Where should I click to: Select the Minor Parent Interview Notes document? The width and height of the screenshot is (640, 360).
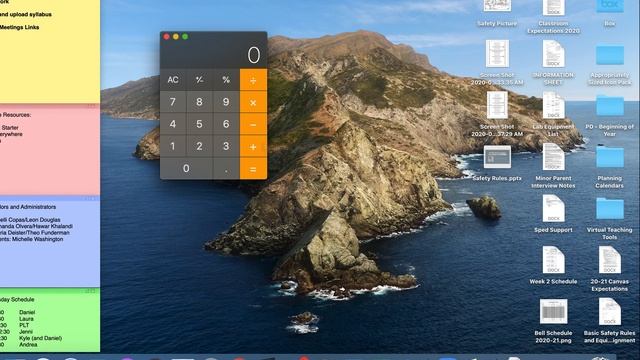(553, 157)
